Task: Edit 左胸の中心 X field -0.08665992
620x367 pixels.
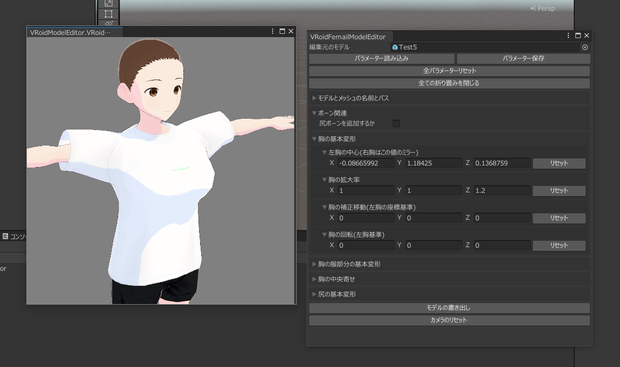Action: 366,163
